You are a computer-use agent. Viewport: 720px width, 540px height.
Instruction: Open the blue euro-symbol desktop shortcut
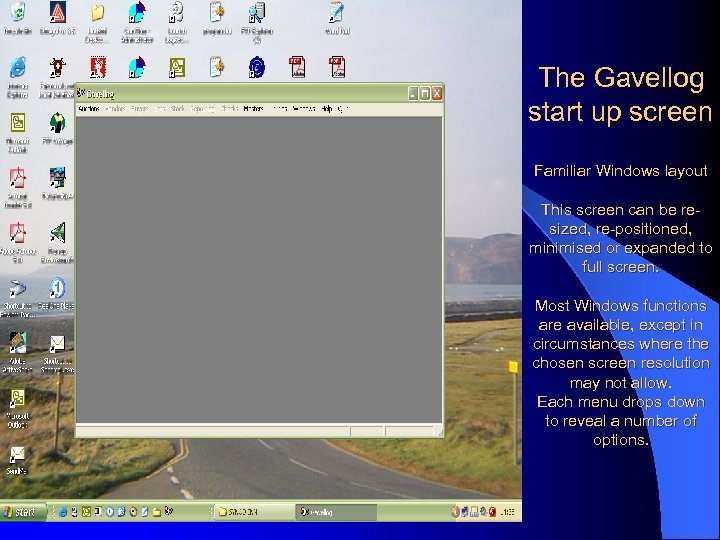point(257,68)
